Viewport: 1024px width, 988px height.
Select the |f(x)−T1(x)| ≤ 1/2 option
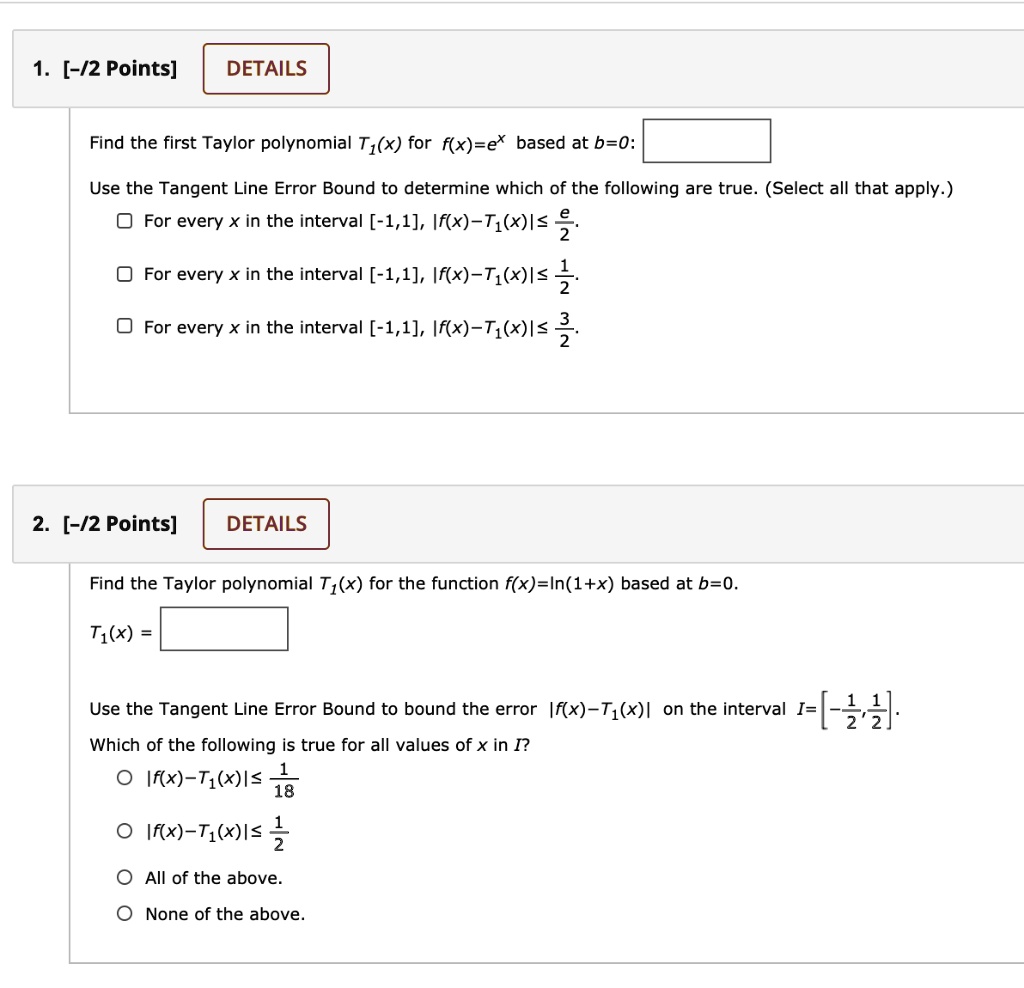coord(124,830)
